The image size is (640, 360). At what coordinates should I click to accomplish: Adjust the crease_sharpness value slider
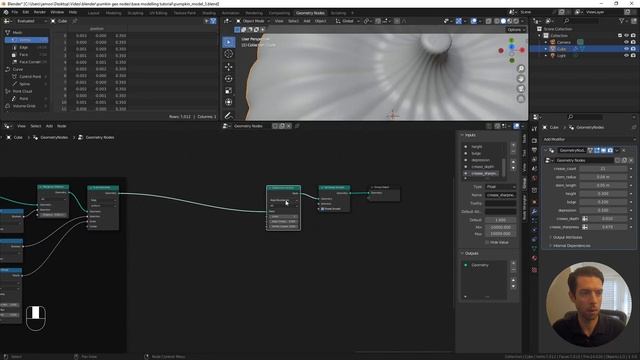click(x=607, y=227)
